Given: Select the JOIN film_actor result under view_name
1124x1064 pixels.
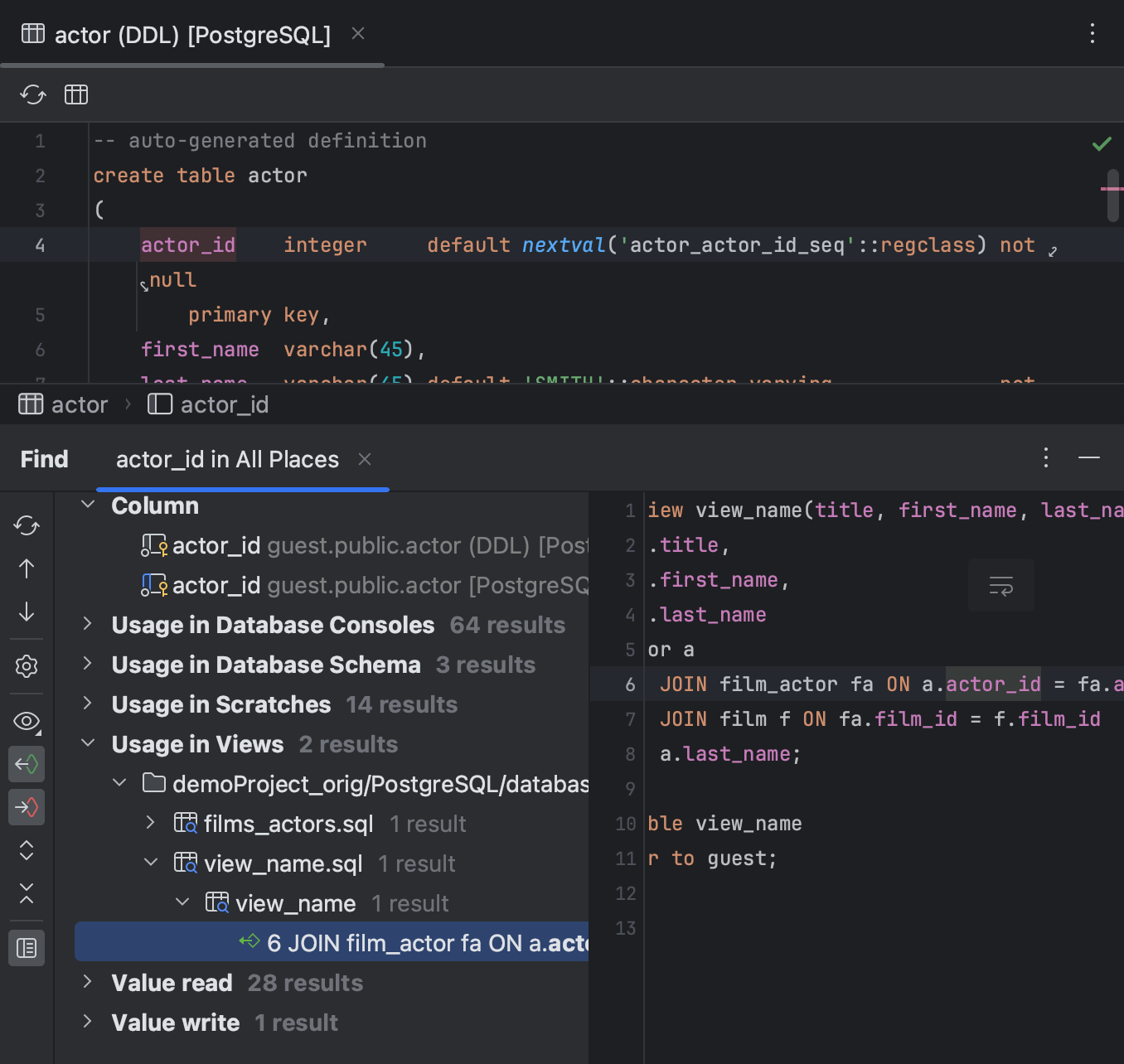Looking at the screenshot, I should point(414,941).
